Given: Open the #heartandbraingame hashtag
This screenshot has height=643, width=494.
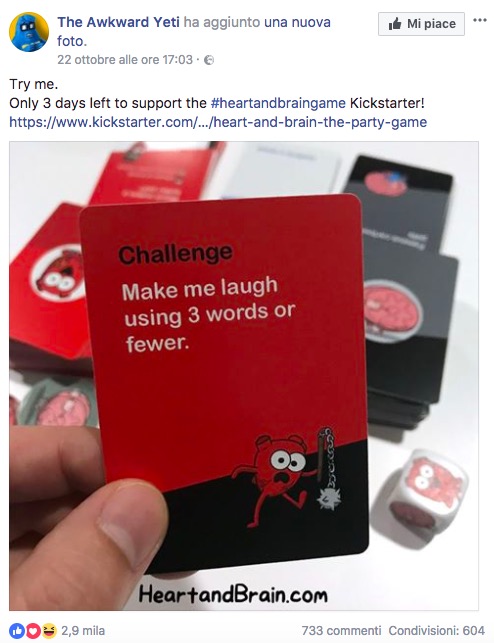Looking at the screenshot, I should (278, 103).
